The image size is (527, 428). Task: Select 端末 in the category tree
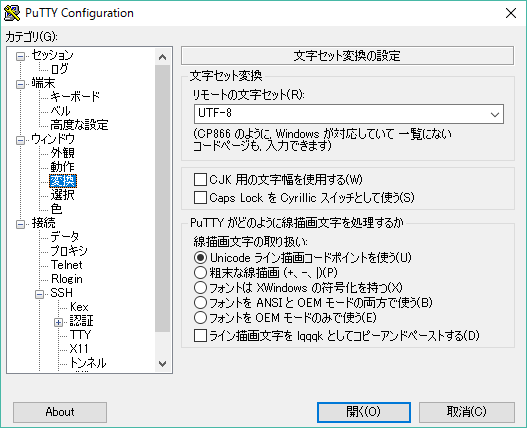[x=43, y=83]
